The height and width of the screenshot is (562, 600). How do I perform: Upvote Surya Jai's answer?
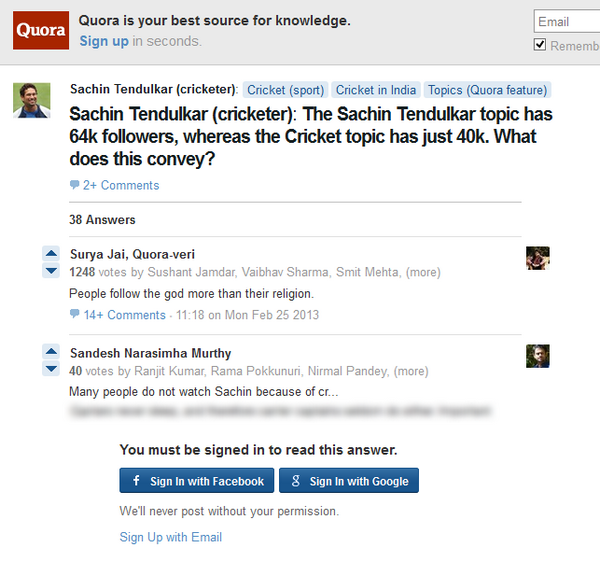pyautogui.click(x=51, y=253)
